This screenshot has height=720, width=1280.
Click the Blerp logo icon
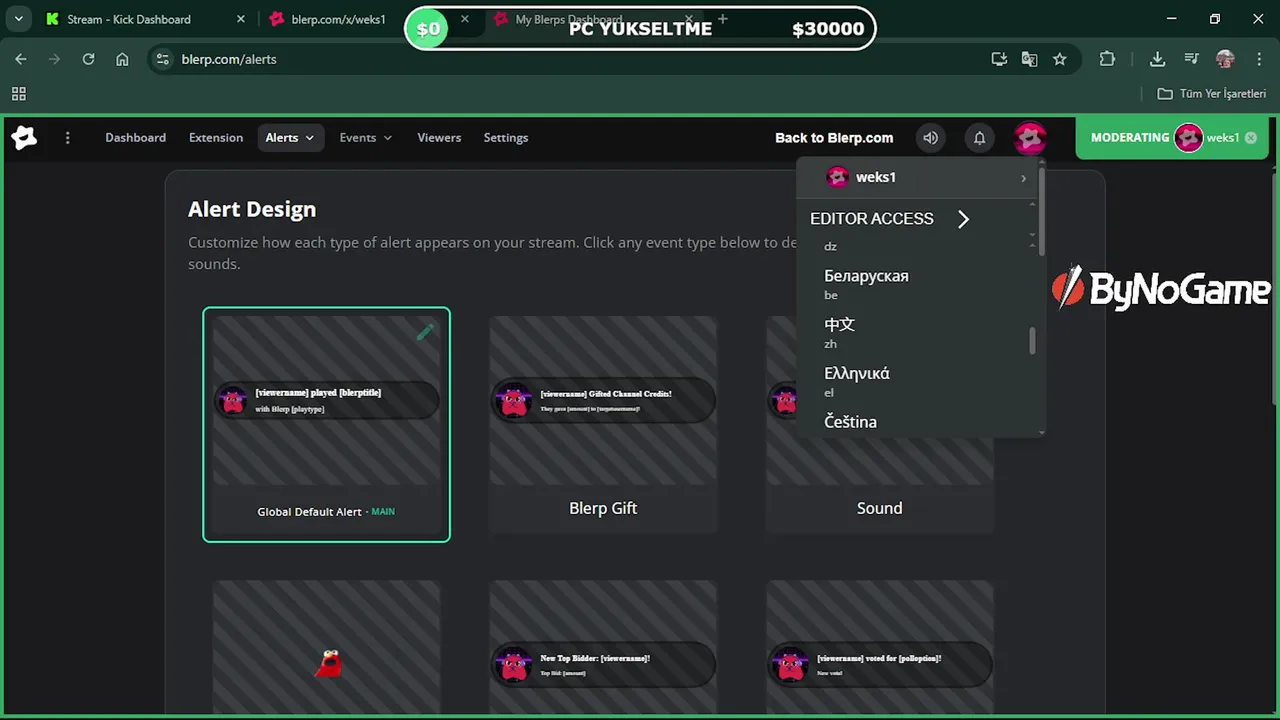24,138
